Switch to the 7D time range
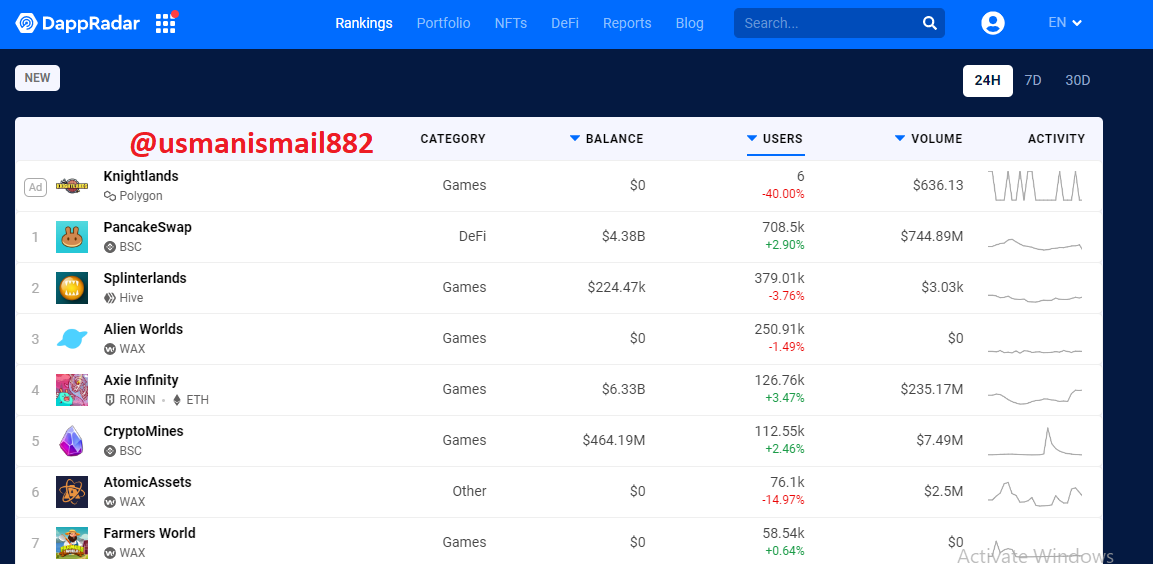1153x564 pixels. [1033, 81]
